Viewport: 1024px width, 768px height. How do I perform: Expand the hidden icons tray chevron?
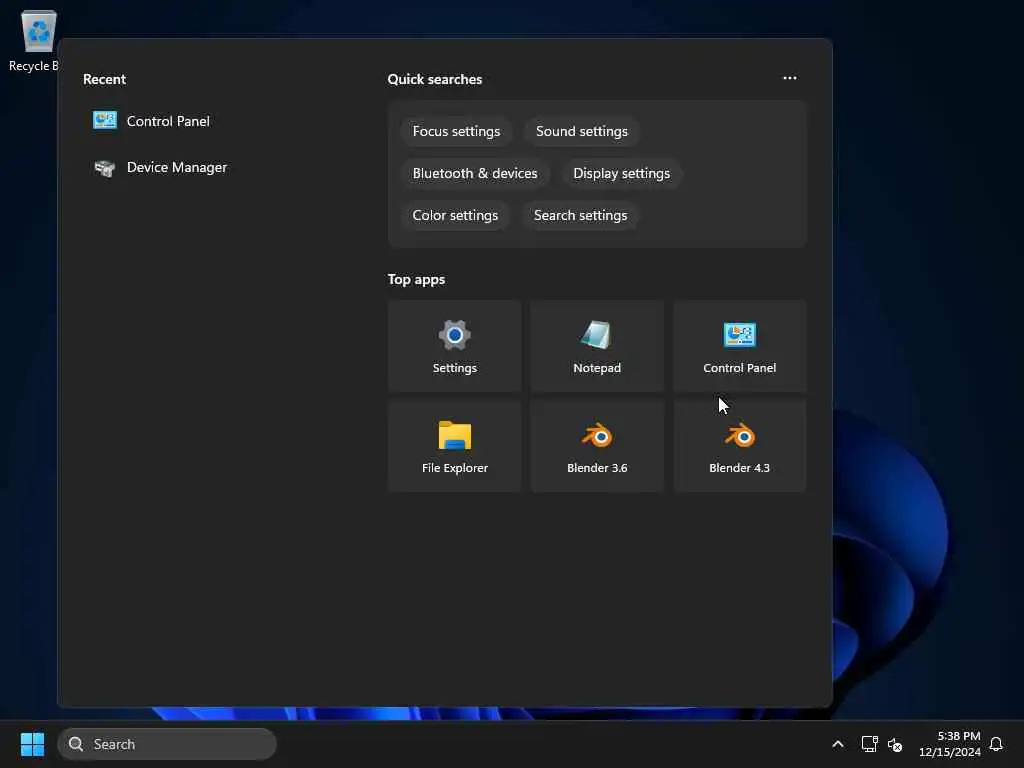(x=838, y=744)
